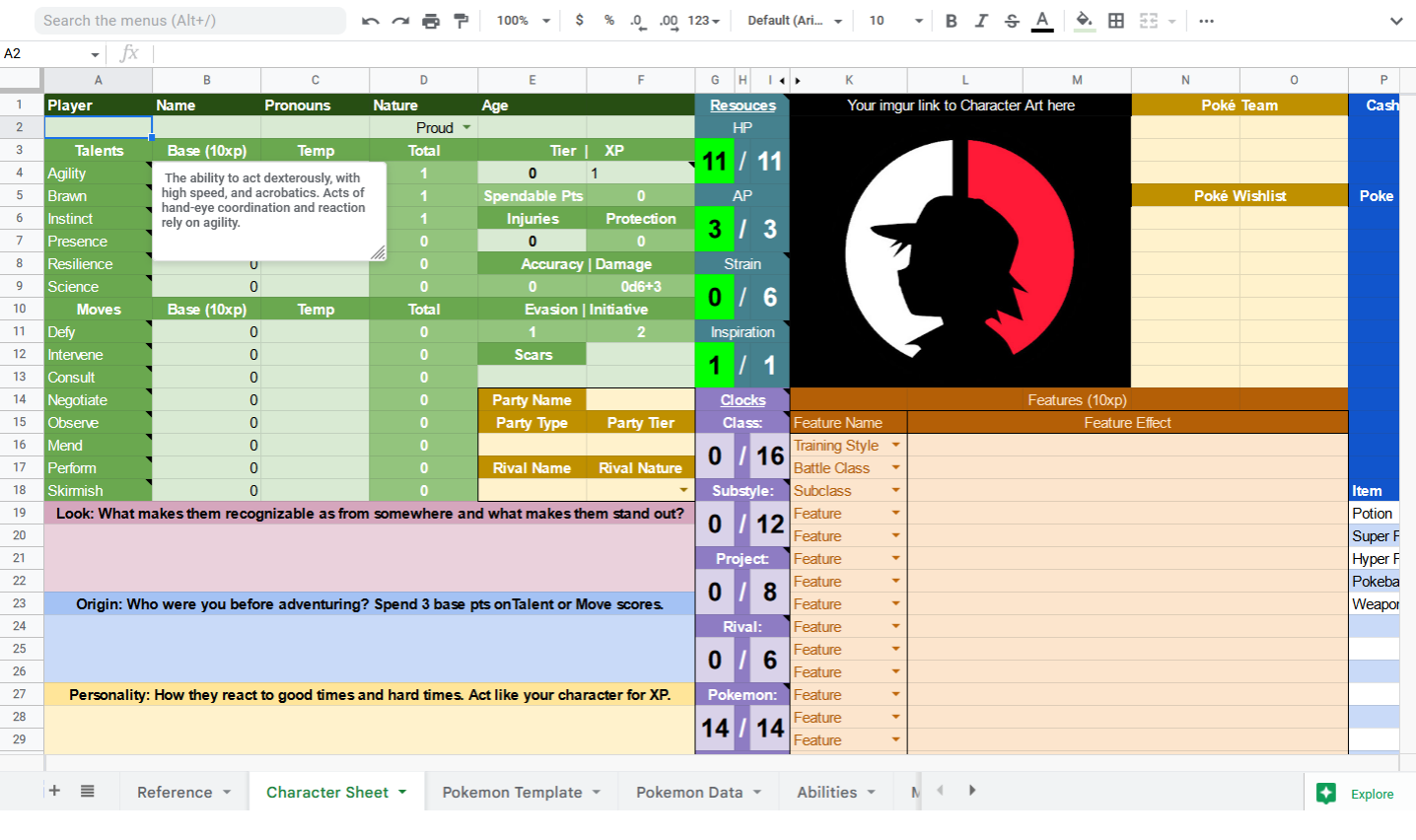Screen dimensions: 1416x840
Task: Activate the paint format tool
Action: click(461, 21)
